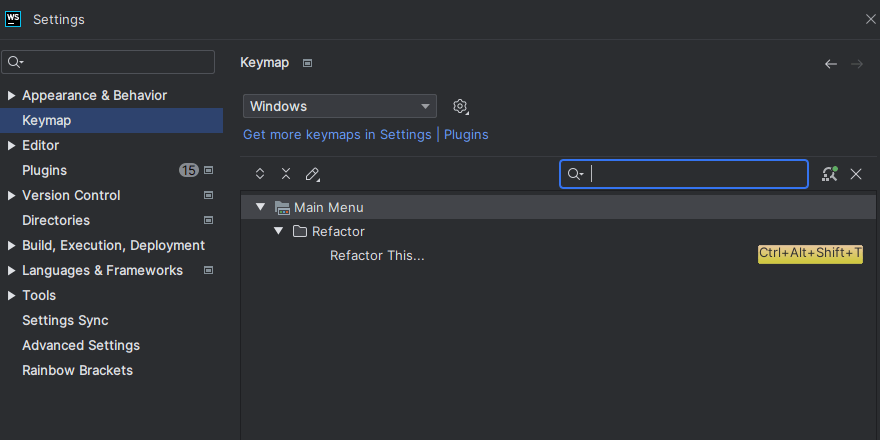
Task: Go back to previous settings page
Action: pyautogui.click(x=831, y=64)
